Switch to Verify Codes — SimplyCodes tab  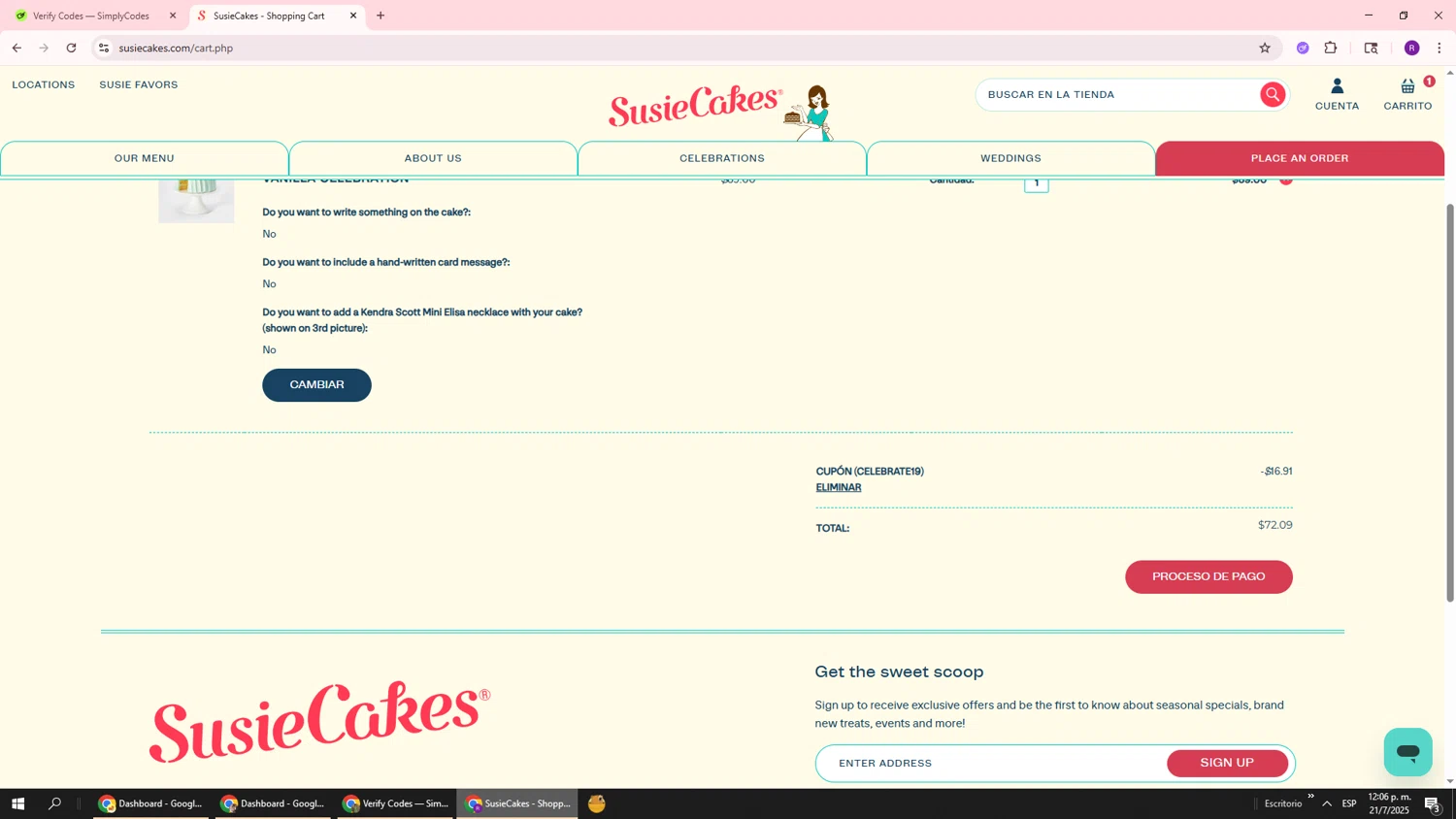[x=93, y=16]
